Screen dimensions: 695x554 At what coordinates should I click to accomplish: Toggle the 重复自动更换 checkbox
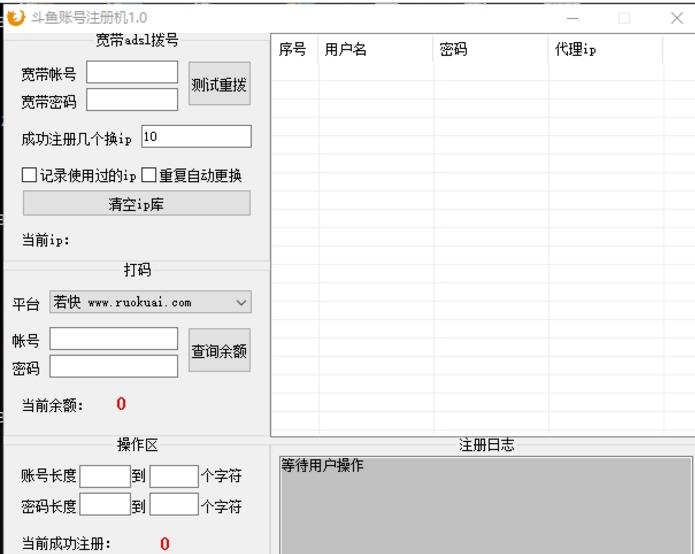[x=149, y=175]
